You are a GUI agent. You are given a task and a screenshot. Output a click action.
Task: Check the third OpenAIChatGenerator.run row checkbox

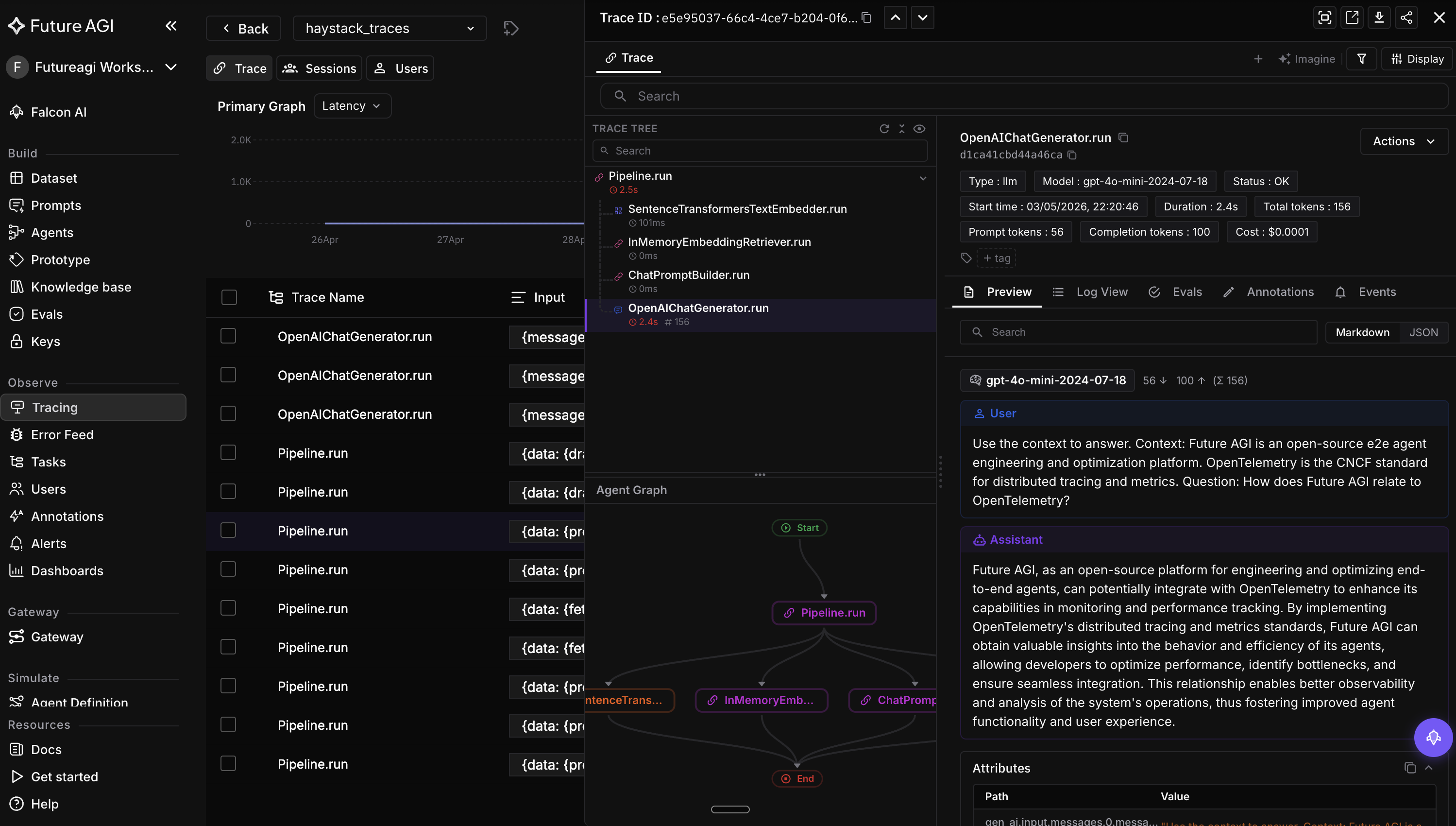228,413
